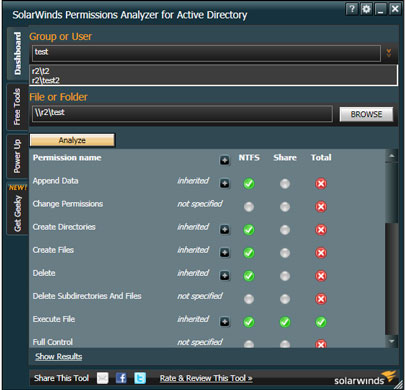Expand all permissions with header plus icon
Screen dimensions: 405x390
coord(225,160)
